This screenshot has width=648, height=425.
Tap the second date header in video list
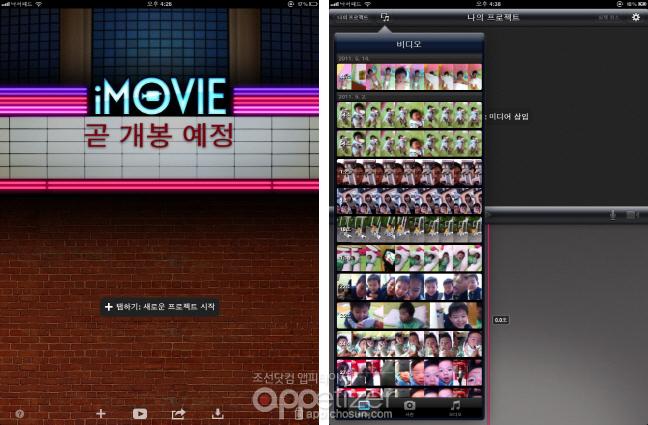352,97
